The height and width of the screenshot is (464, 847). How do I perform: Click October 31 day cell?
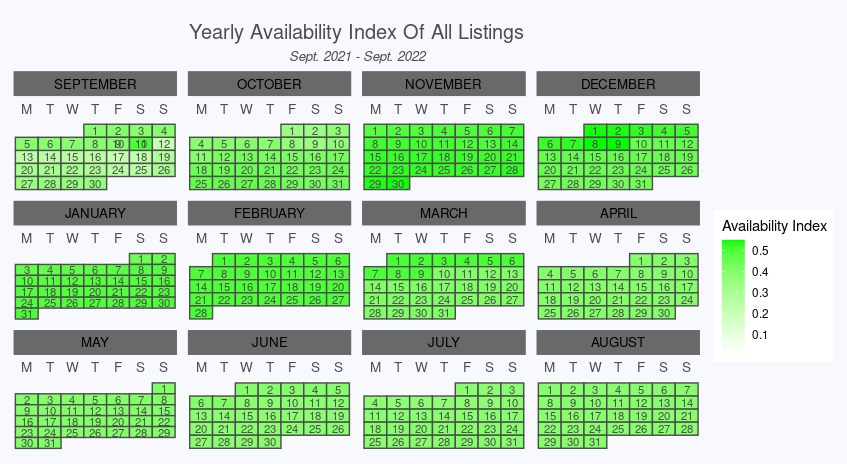click(338, 184)
